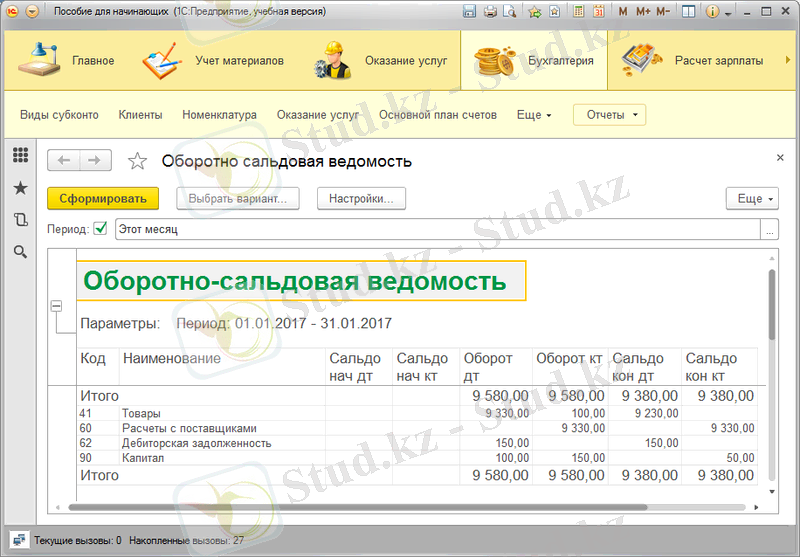Click the Настройки... button
800x557 pixels.
[x=361, y=199]
